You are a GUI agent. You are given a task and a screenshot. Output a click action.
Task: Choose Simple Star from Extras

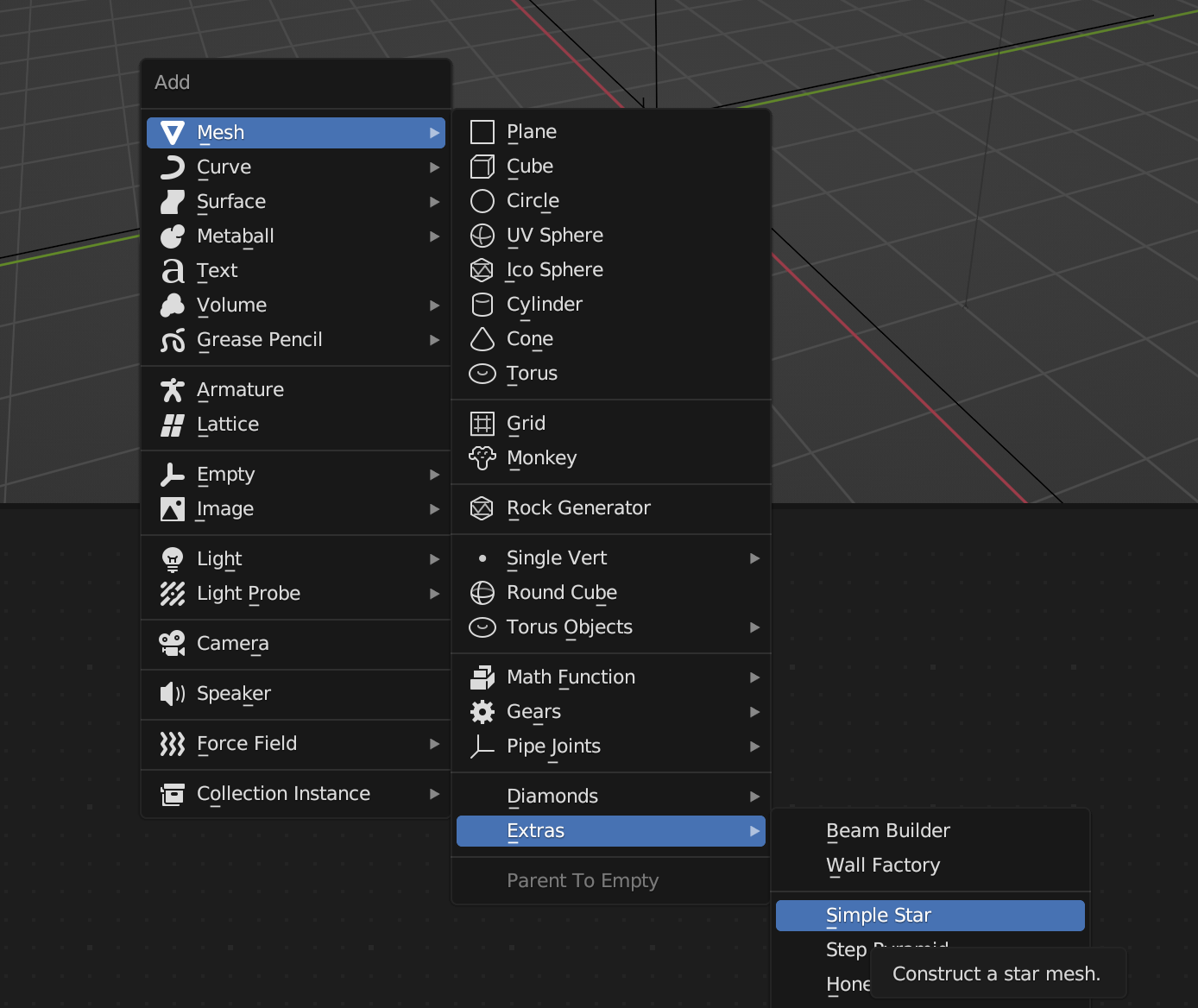[x=930, y=916]
